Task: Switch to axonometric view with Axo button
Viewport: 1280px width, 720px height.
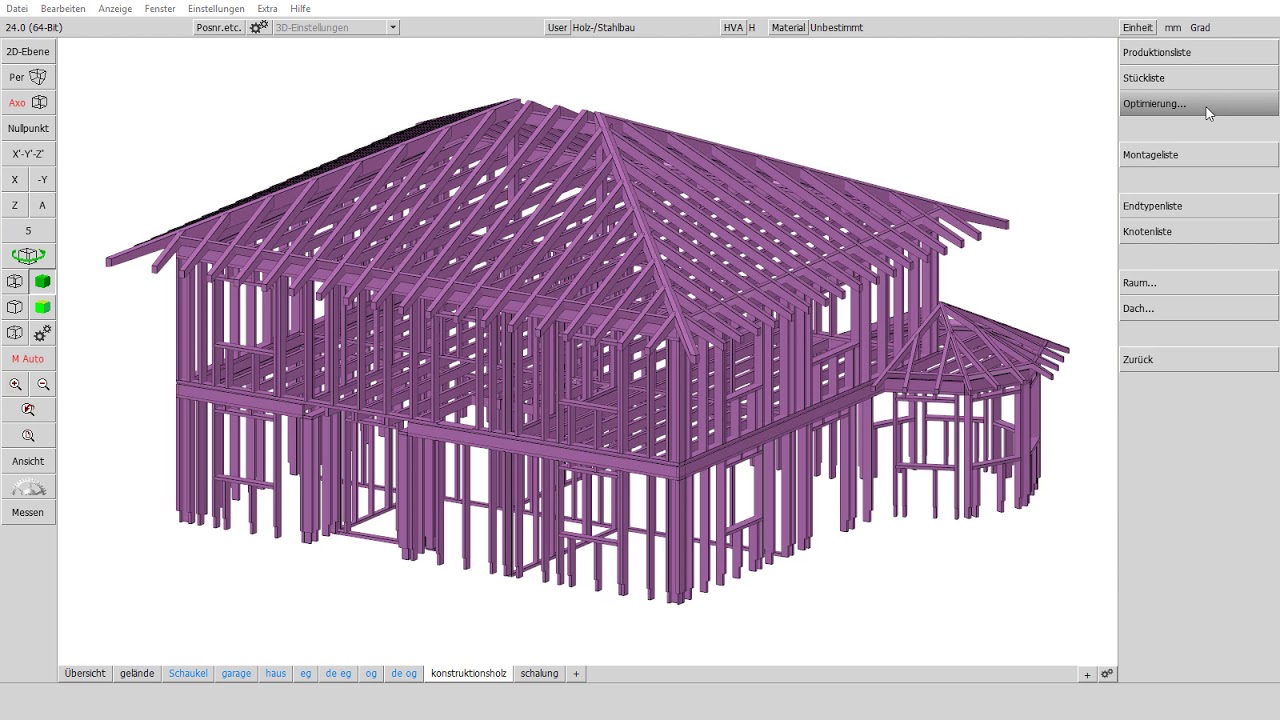Action: coord(28,103)
